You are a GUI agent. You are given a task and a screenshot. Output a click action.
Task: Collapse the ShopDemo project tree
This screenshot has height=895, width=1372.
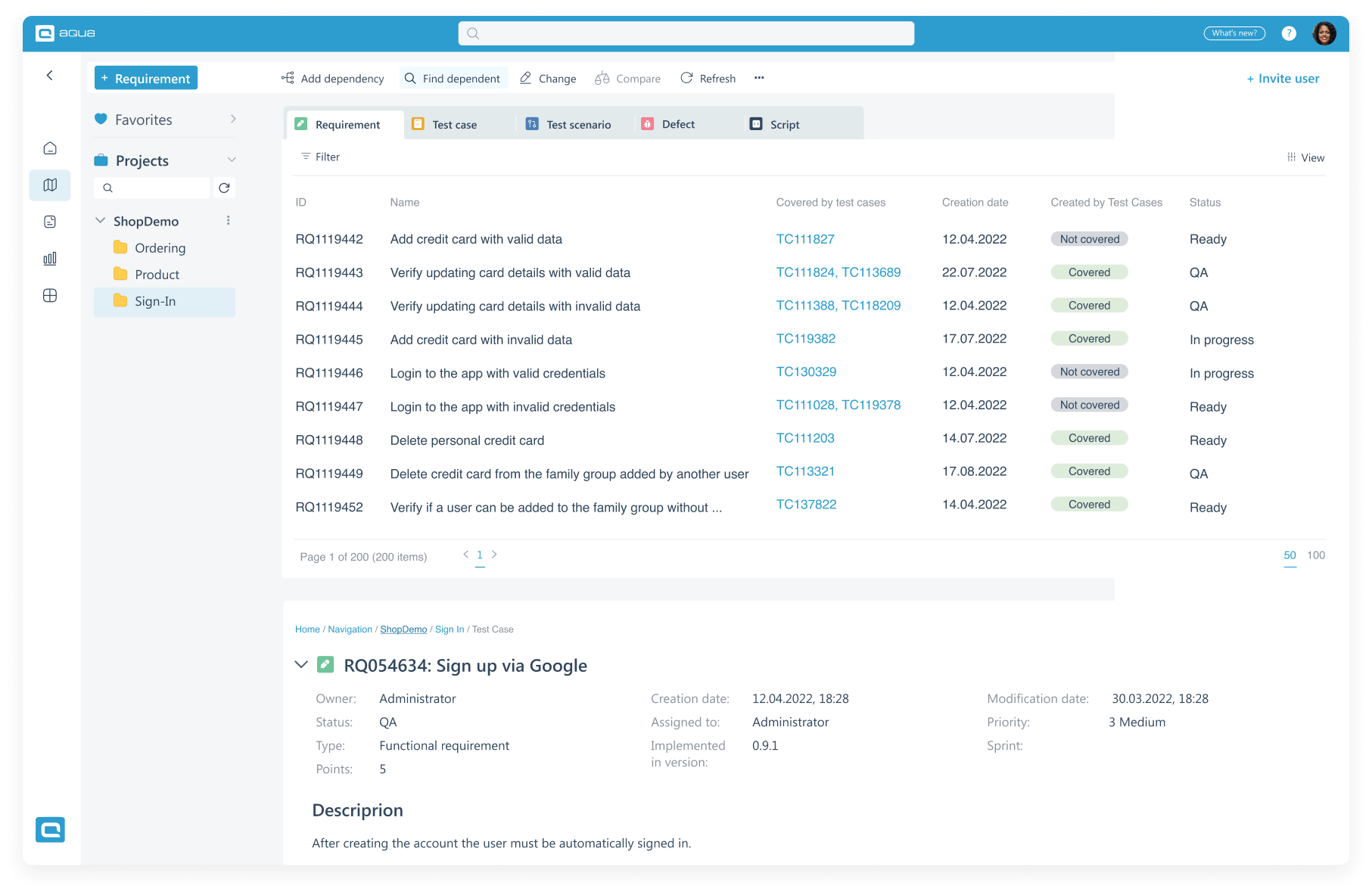tap(101, 220)
